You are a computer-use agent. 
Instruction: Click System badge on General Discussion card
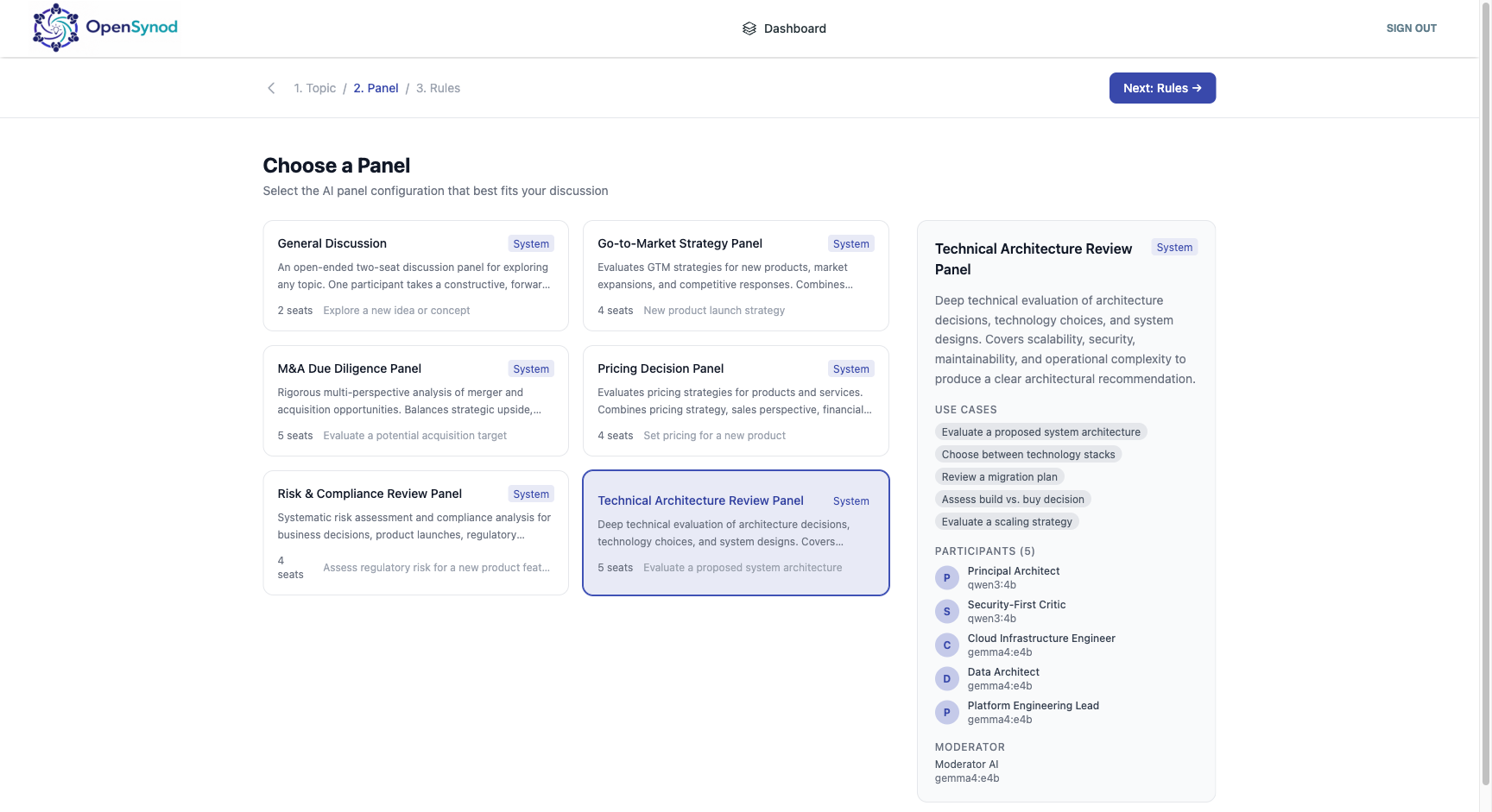[x=531, y=244]
